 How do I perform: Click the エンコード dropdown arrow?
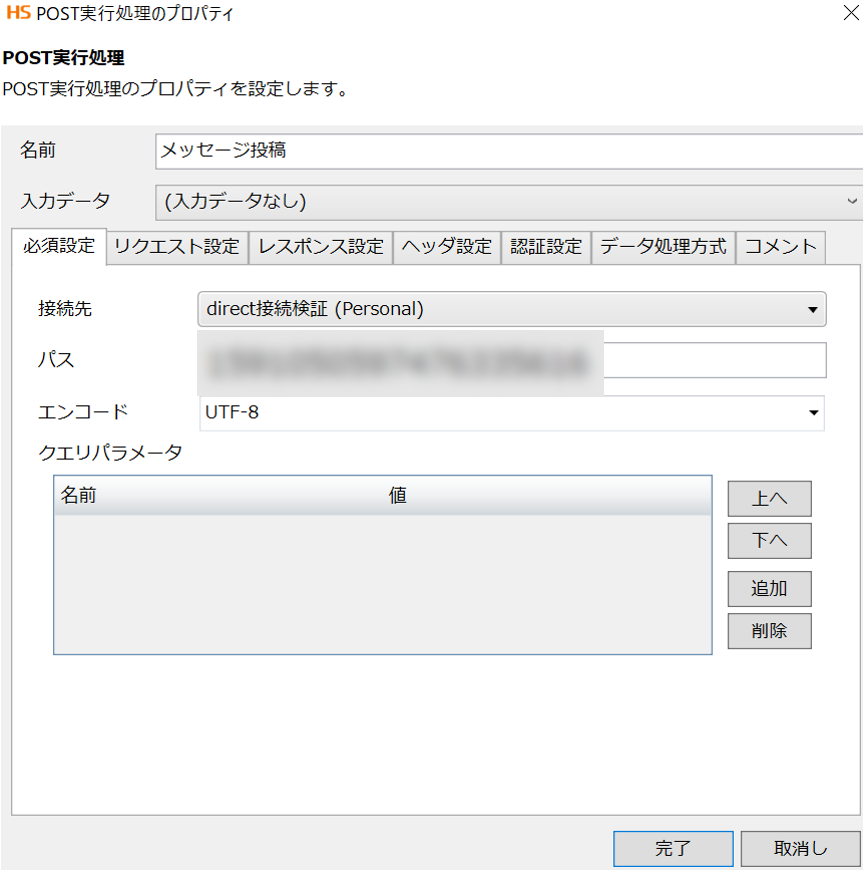tap(814, 413)
